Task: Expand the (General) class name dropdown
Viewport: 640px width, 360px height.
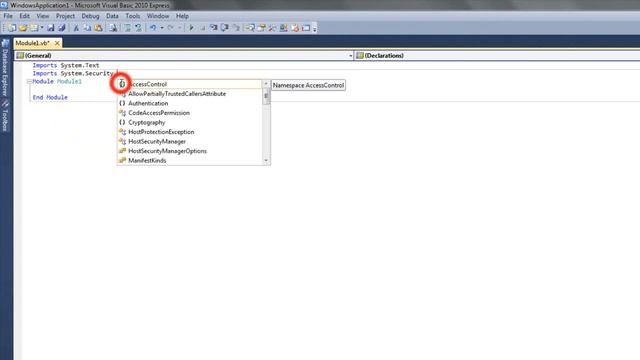Action: coord(350,56)
